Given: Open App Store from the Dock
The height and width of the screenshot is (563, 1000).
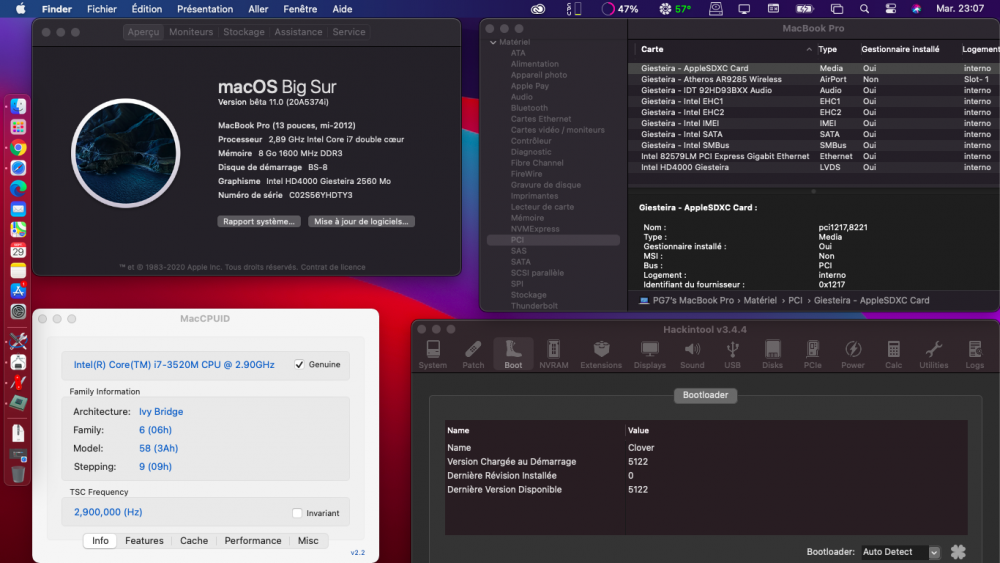Looking at the screenshot, I should [18, 290].
